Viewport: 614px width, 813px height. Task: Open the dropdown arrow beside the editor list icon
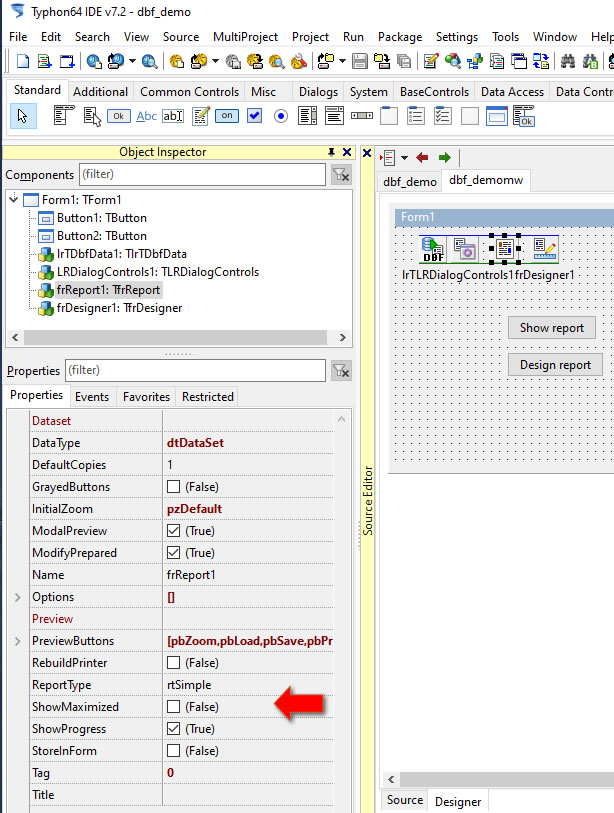click(404, 158)
